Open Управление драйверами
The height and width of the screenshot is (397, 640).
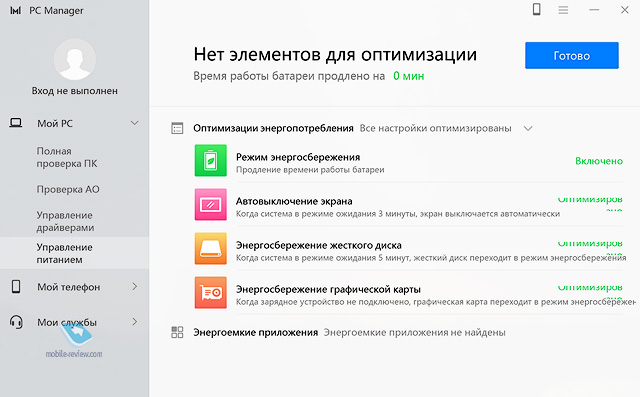pyautogui.click(x=65, y=221)
